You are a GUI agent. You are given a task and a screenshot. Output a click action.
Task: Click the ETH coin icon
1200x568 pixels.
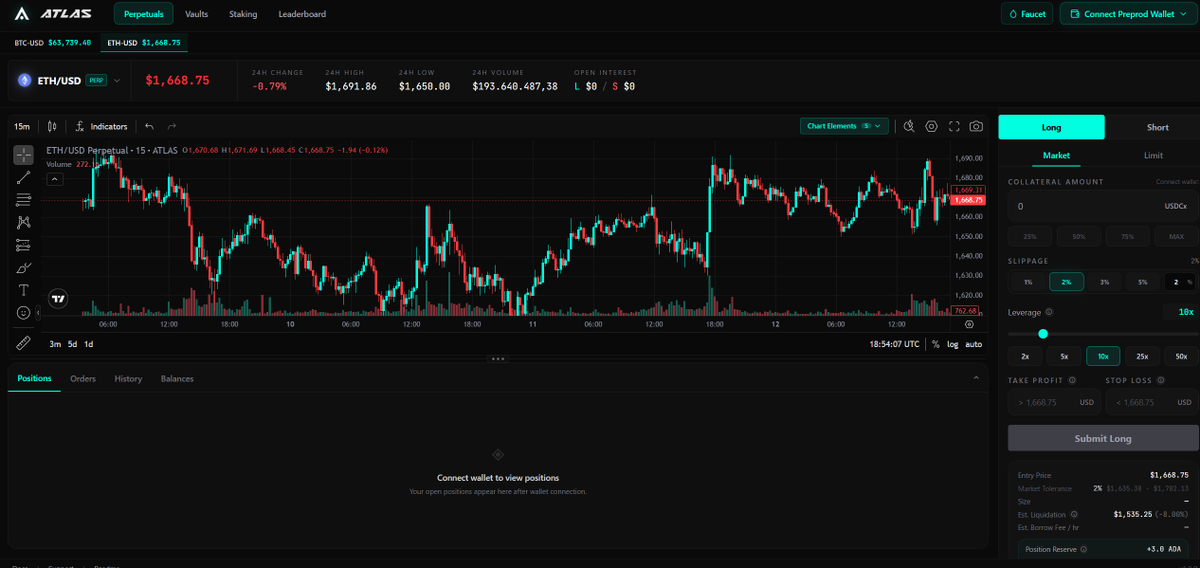point(24,80)
